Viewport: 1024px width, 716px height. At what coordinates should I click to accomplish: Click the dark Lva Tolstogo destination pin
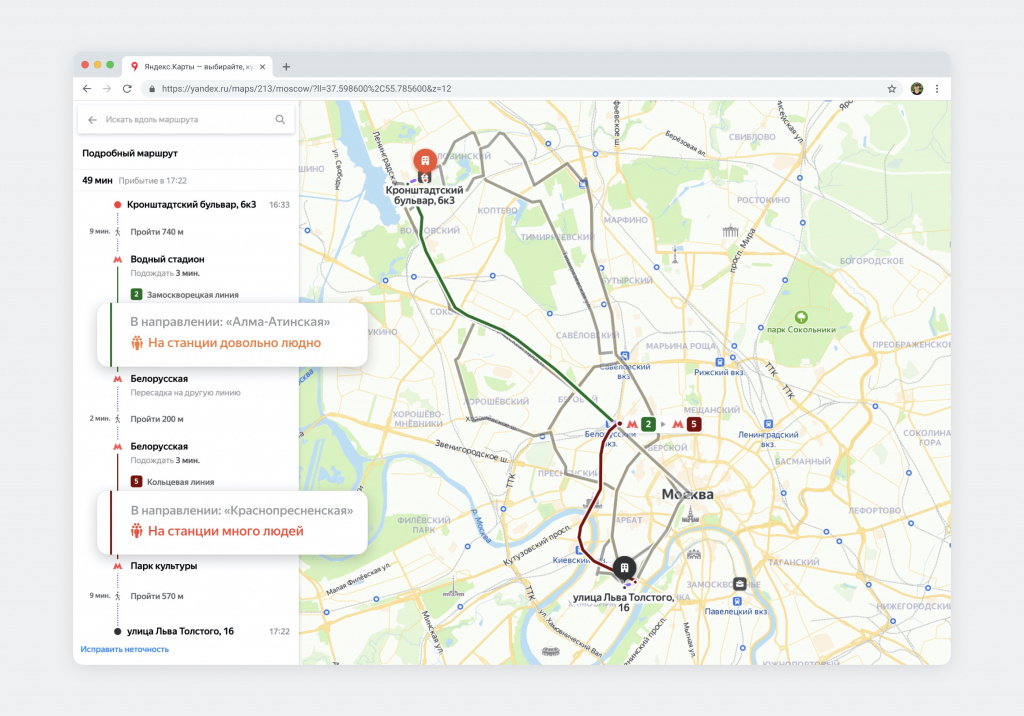pyautogui.click(x=624, y=567)
